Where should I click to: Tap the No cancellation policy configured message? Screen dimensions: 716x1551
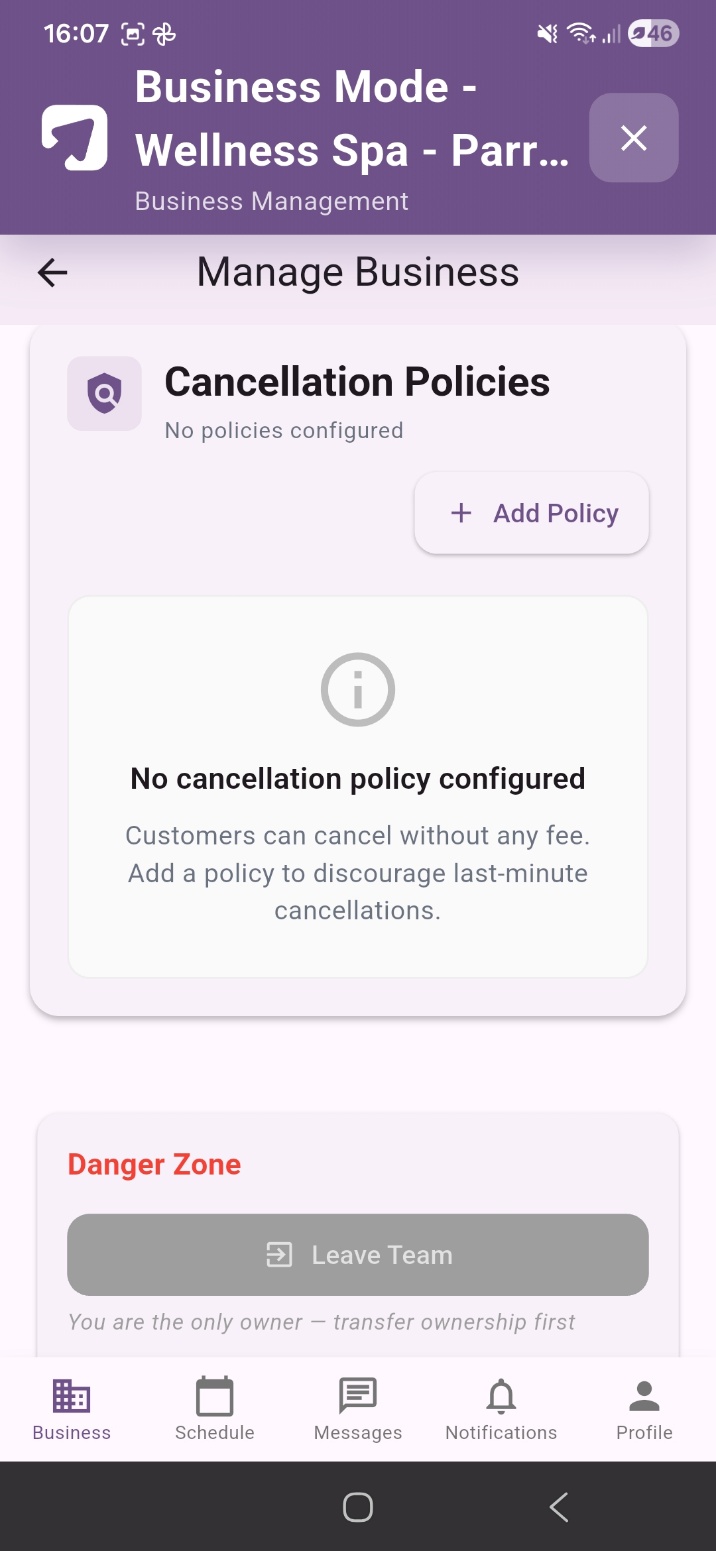pos(358,779)
